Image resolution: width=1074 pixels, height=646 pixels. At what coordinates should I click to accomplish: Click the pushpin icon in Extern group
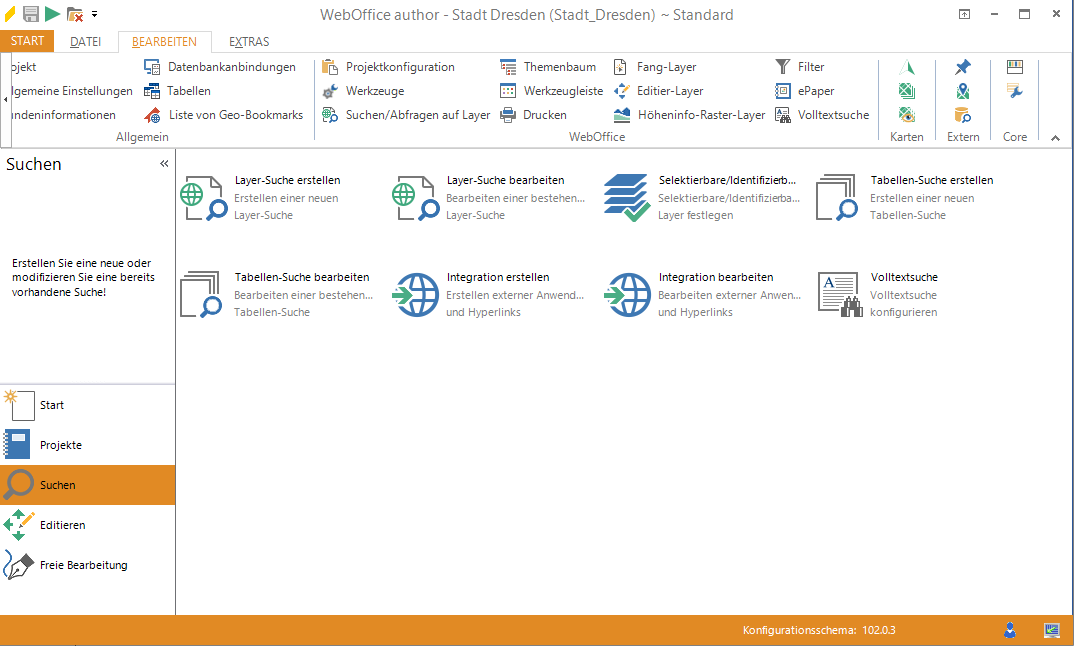tap(962, 67)
